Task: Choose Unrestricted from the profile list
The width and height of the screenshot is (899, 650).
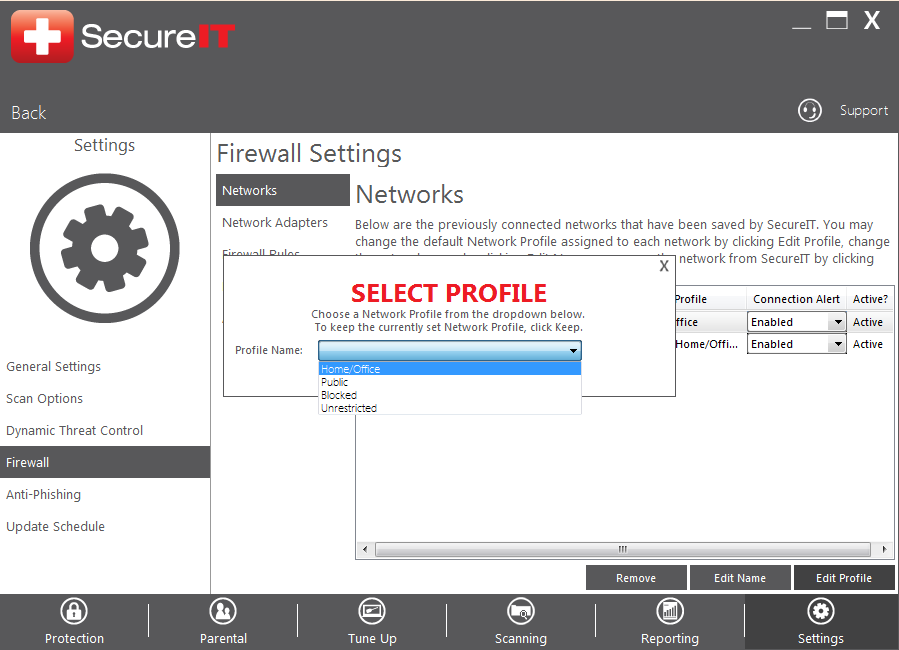Action: click(450, 408)
